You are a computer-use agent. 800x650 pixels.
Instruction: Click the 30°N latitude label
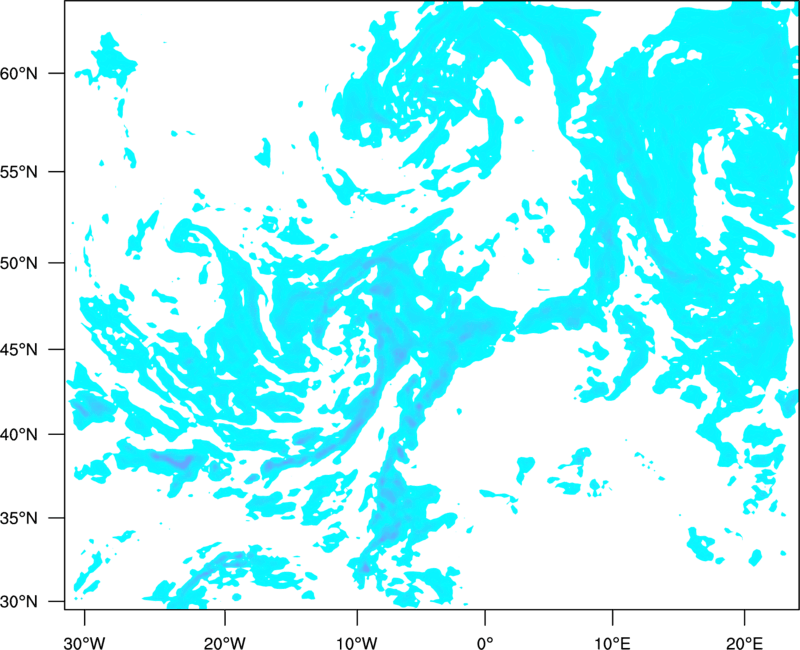click(x=19, y=602)
